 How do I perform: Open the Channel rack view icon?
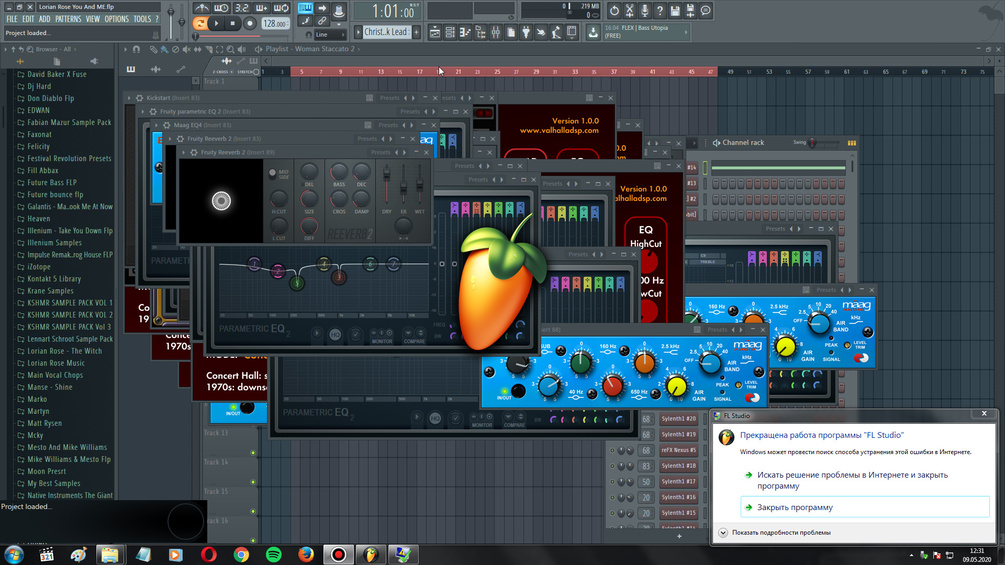[x=450, y=32]
